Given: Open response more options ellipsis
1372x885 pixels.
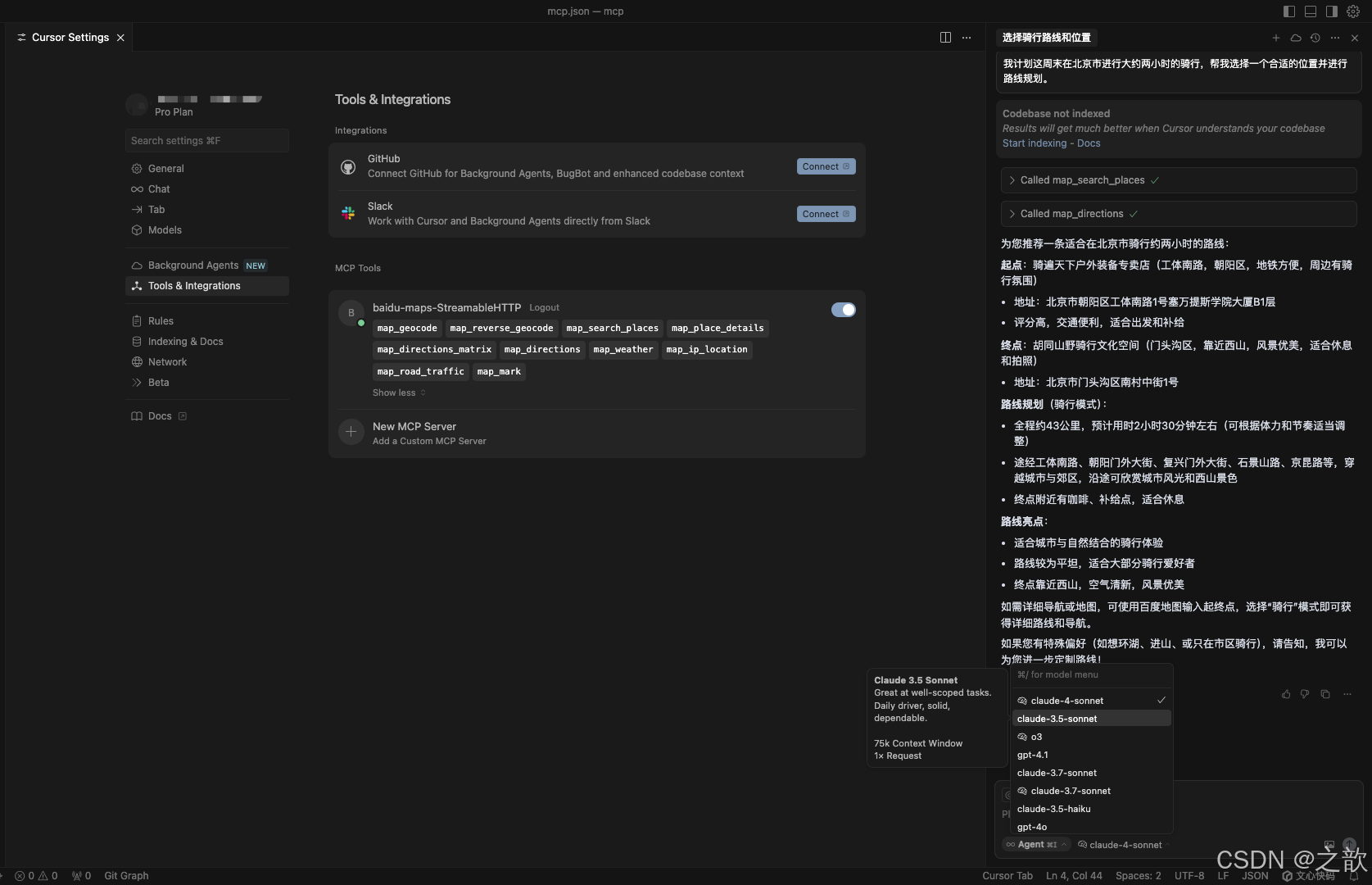Looking at the screenshot, I should pos(1347,694).
